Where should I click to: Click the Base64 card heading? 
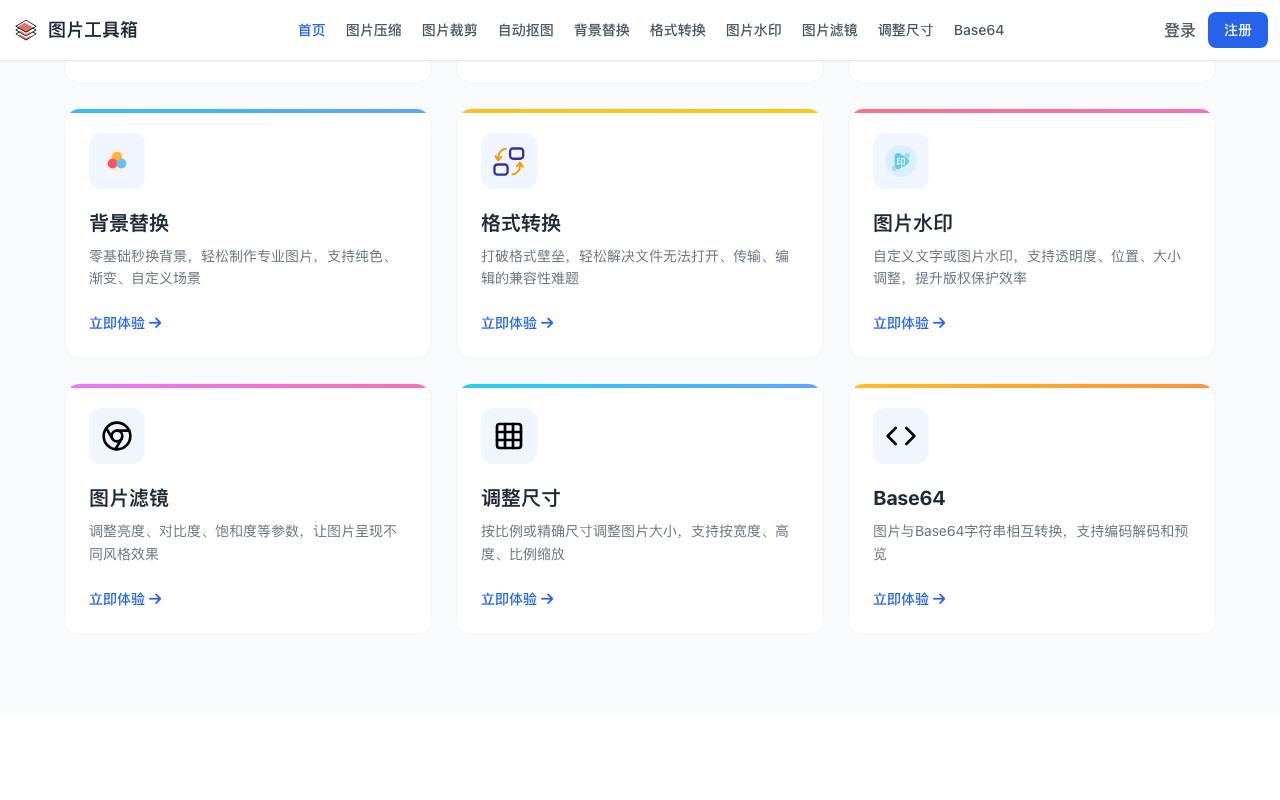(909, 498)
